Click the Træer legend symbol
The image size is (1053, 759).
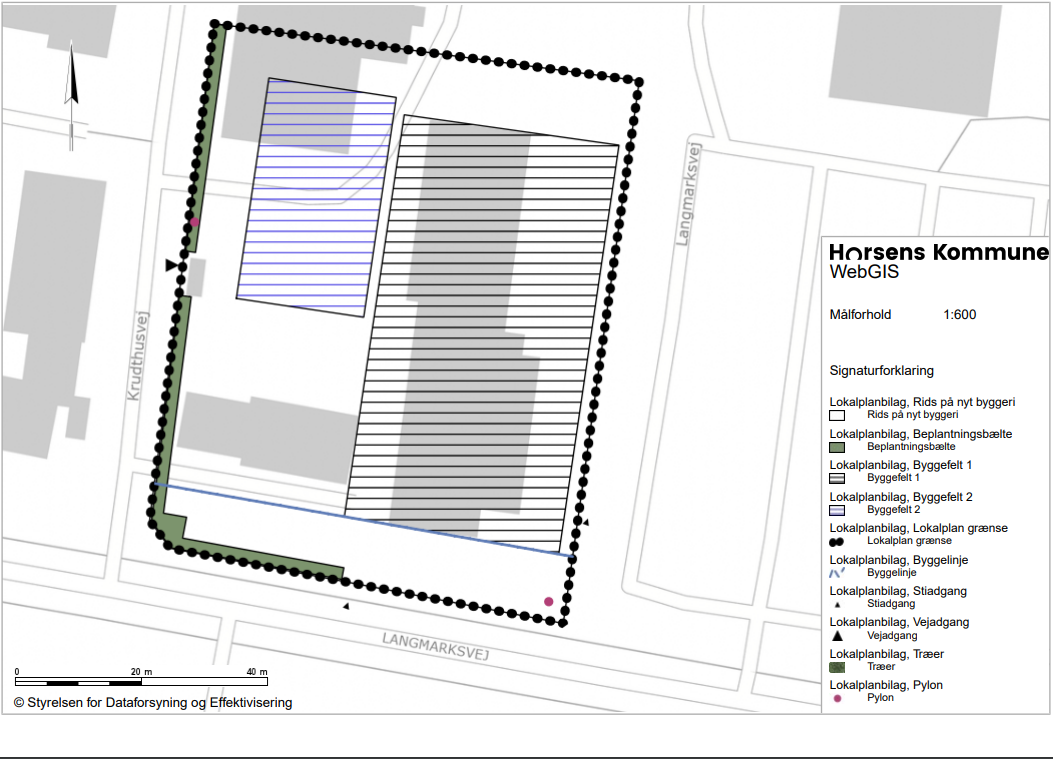tap(838, 666)
